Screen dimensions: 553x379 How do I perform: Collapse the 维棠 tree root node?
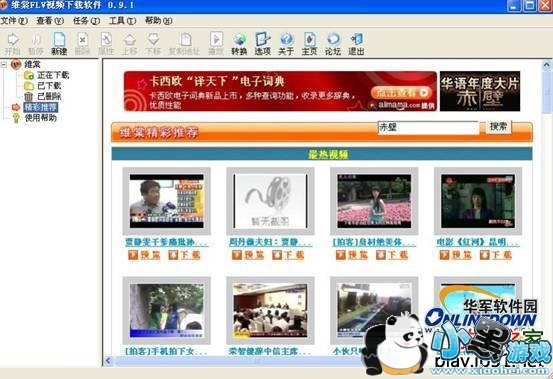tap(4, 64)
